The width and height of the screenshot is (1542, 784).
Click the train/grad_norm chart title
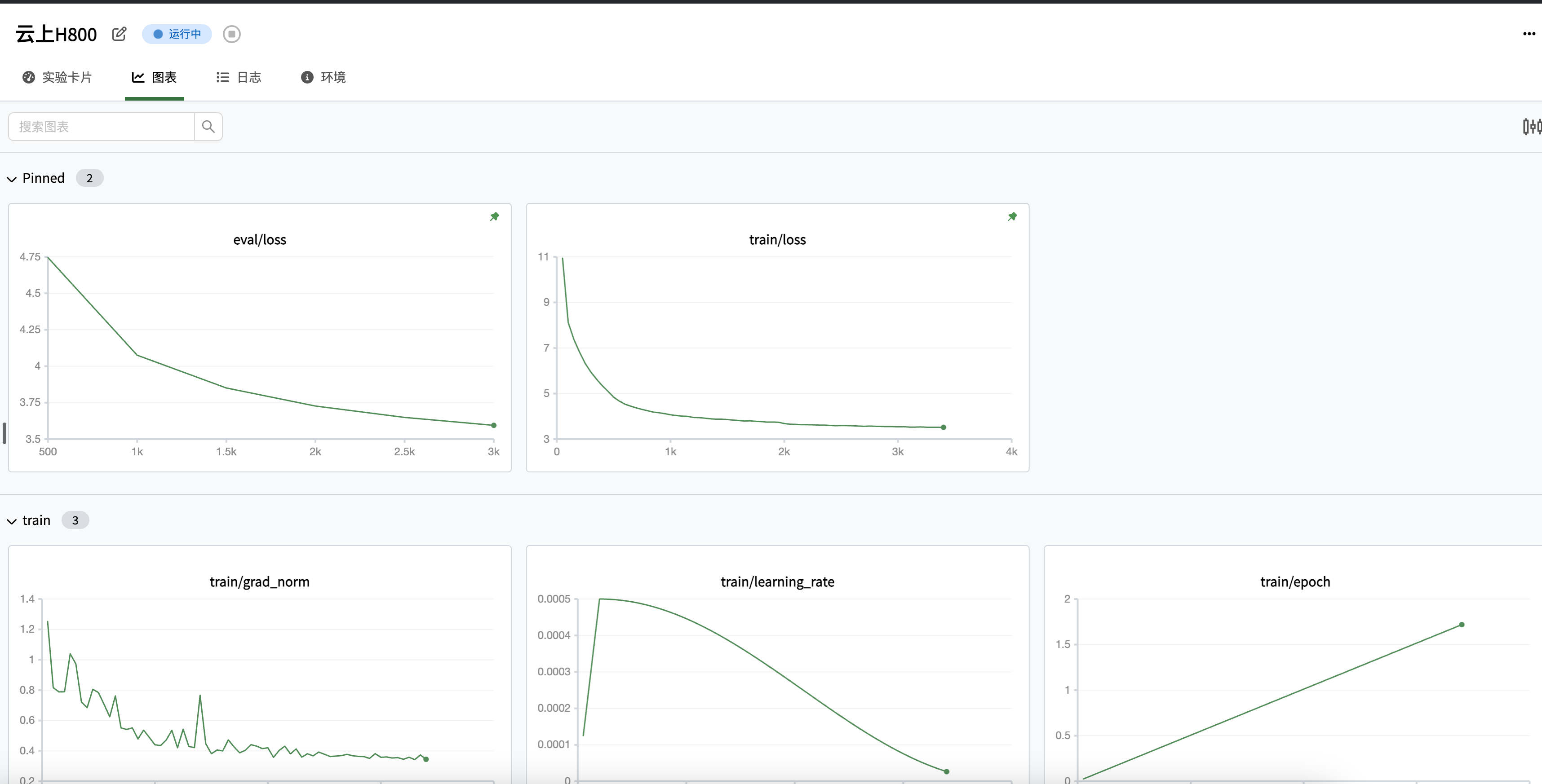(260, 582)
